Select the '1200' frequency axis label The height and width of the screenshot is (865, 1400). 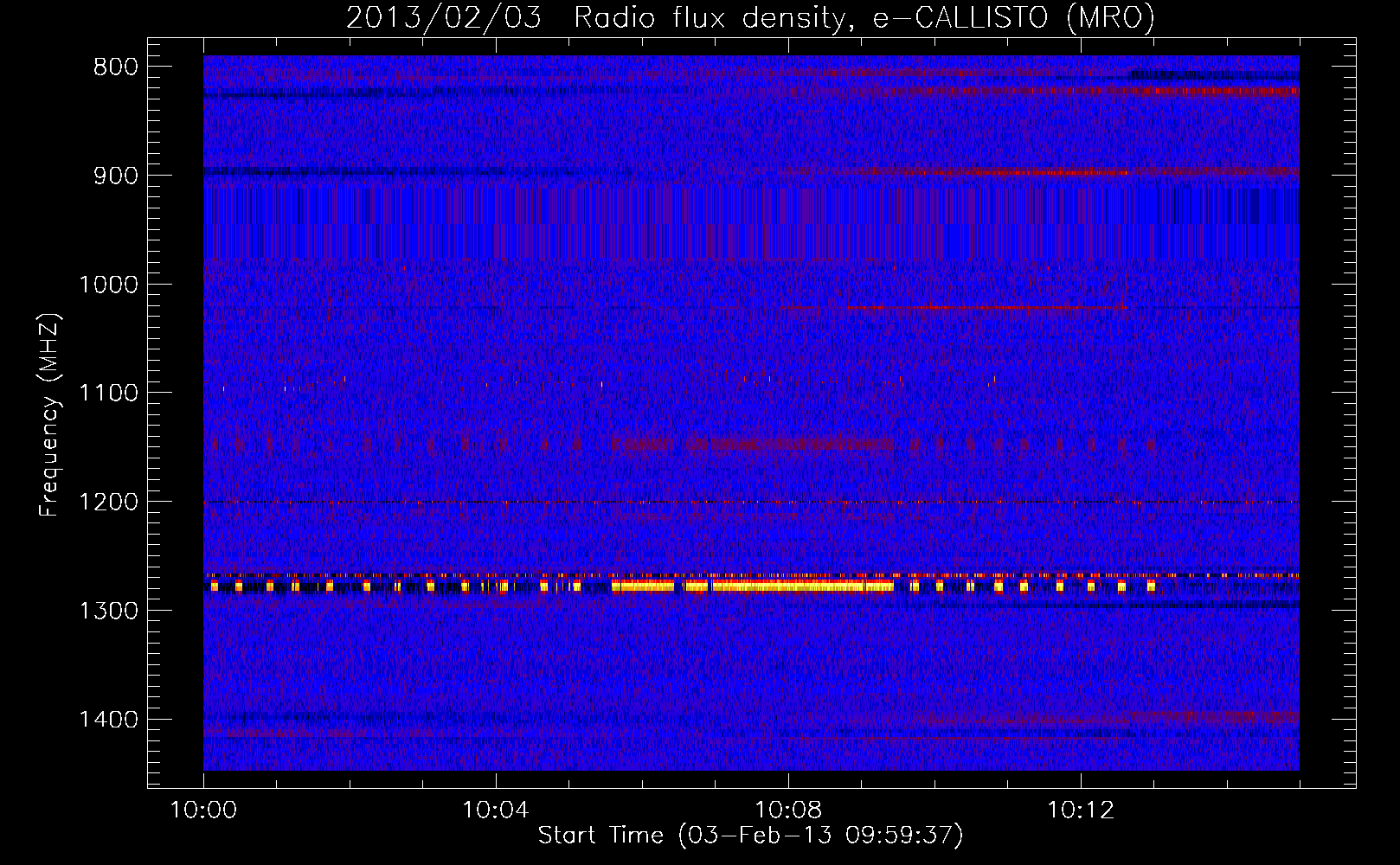[108, 503]
